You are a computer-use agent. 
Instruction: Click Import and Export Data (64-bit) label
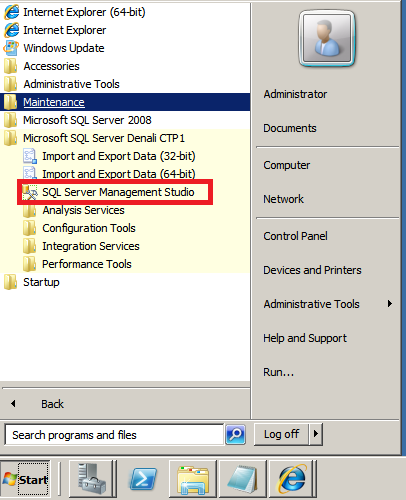click(119, 174)
